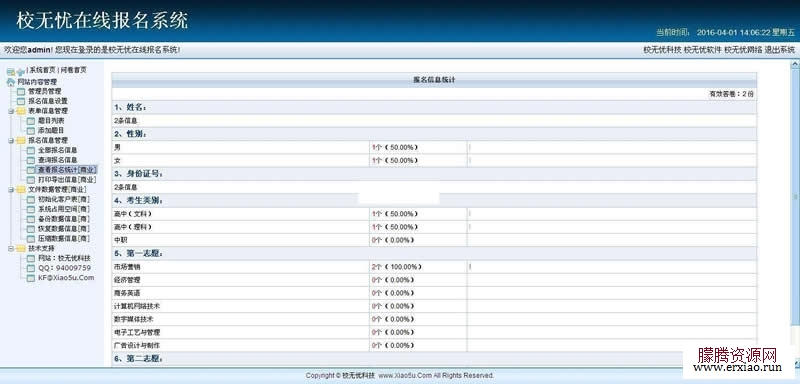800x384 pixels.
Task: Collapse the 表单信息管理 tree node
Action: click(x=11, y=111)
